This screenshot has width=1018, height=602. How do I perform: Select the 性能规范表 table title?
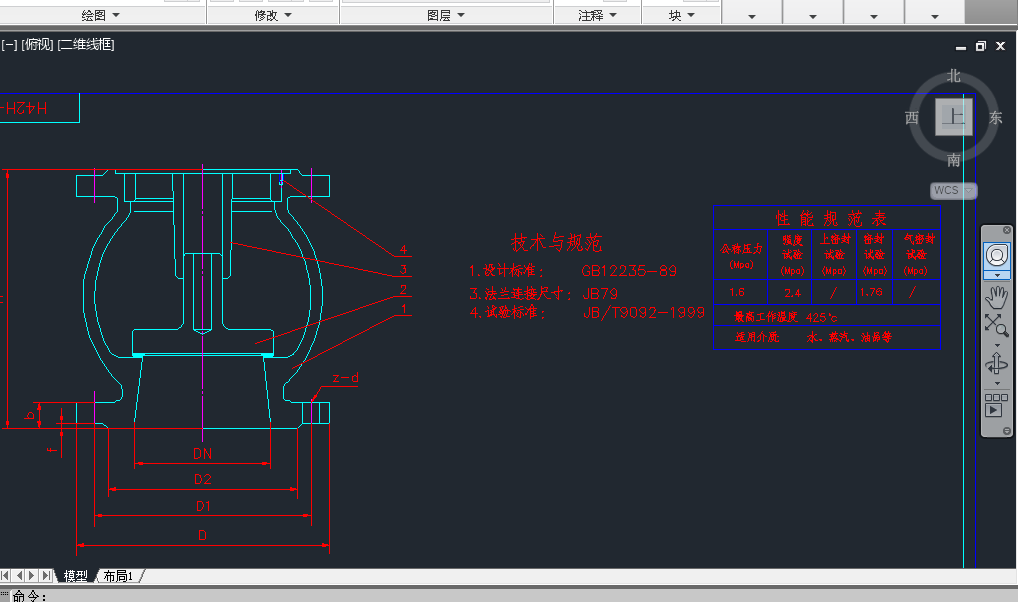(x=830, y=218)
